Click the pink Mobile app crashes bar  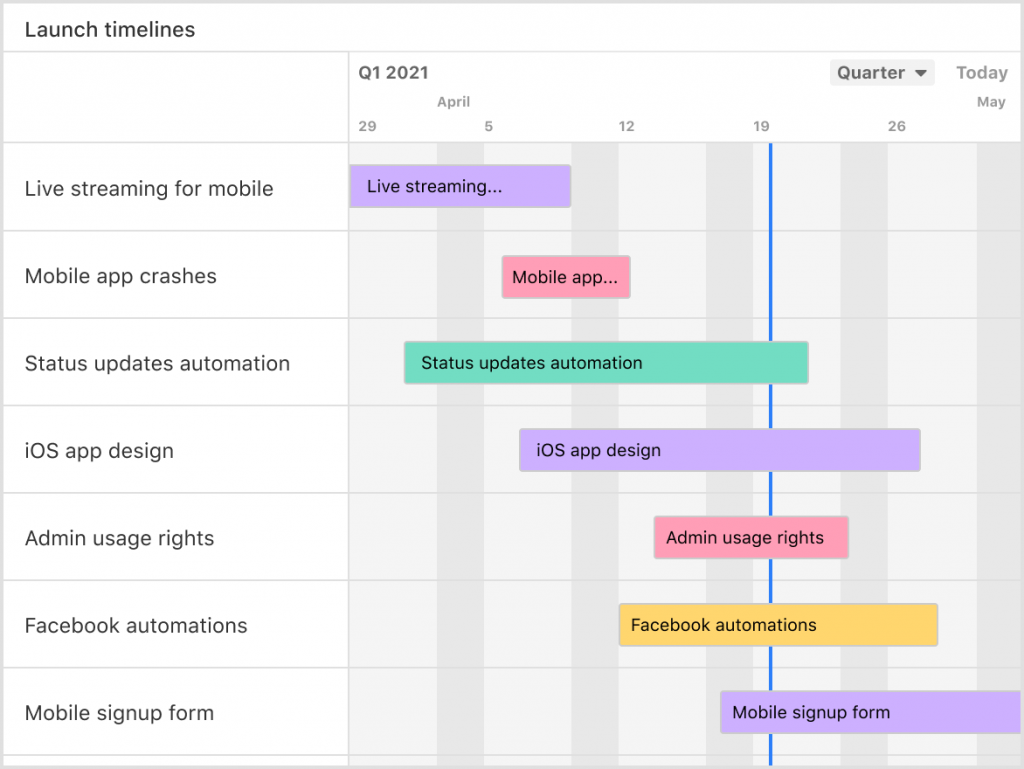click(x=566, y=278)
